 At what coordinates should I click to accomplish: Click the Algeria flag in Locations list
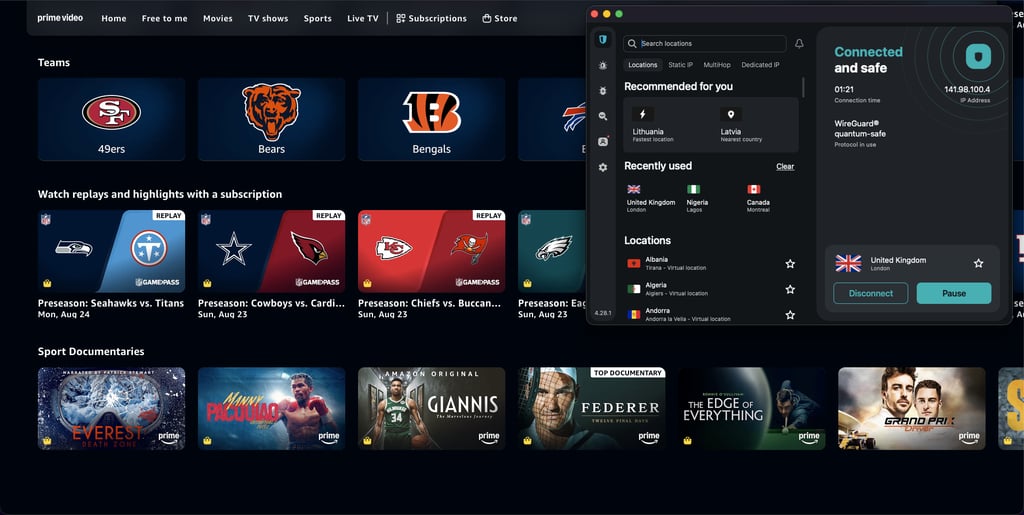[x=633, y=289]
